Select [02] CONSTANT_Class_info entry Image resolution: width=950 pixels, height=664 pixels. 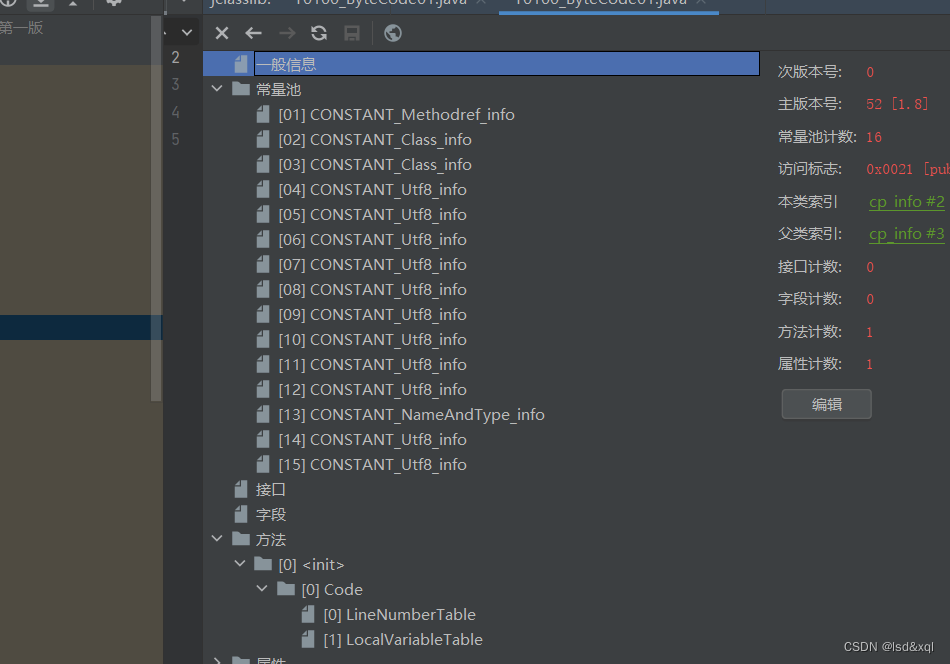click(x=374, y=139)
